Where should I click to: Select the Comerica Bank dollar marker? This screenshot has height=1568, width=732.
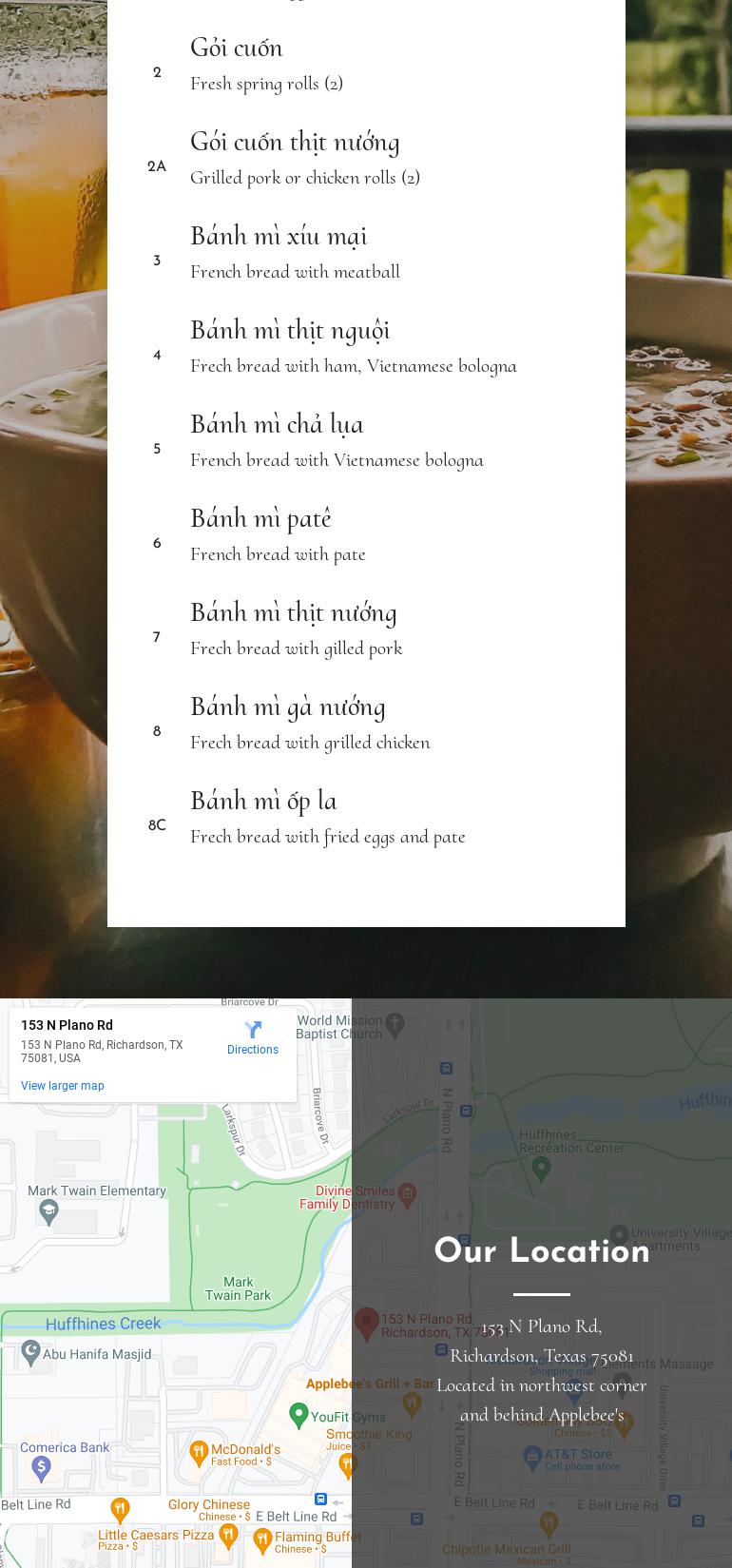(x=41, y=1468)
